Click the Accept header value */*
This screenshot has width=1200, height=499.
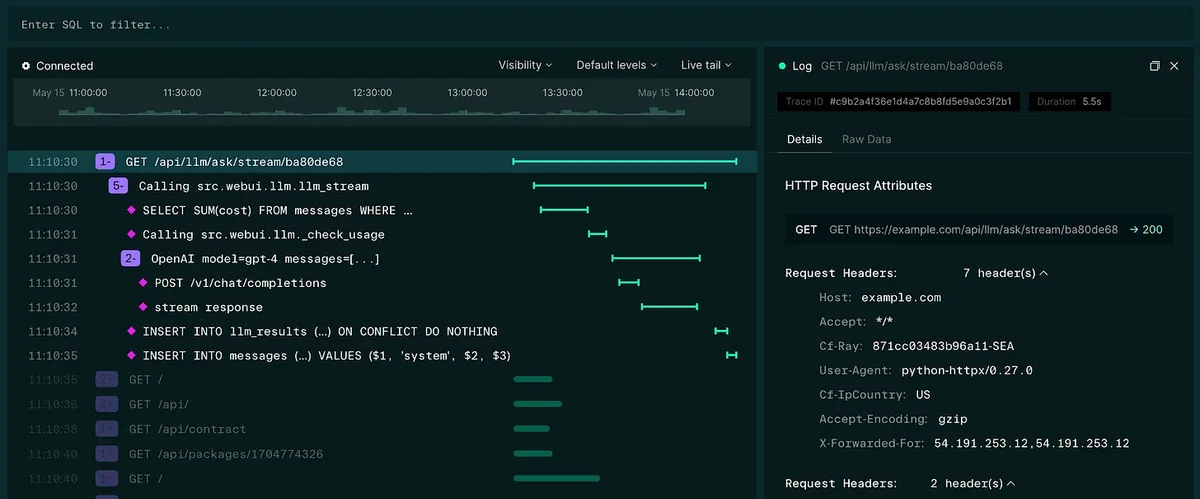click(x=884, y=322)
